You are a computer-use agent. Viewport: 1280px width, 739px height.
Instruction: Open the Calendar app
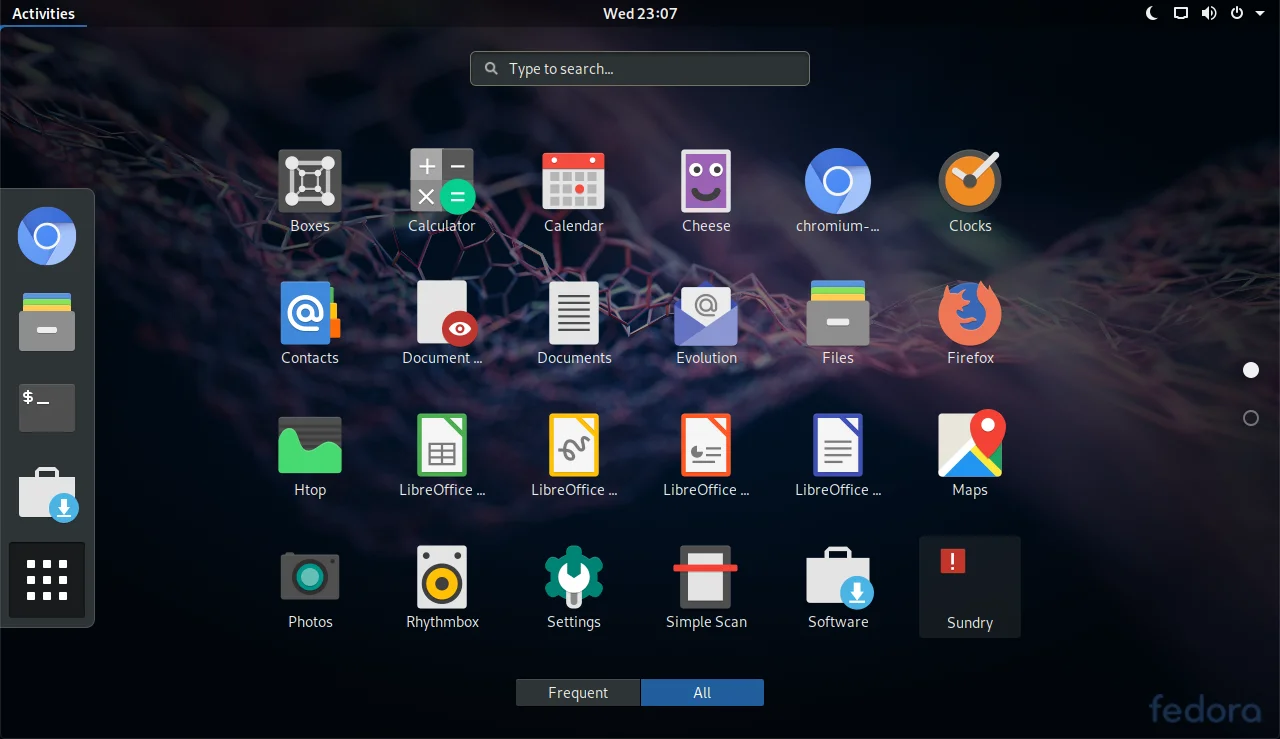point(574,192)
